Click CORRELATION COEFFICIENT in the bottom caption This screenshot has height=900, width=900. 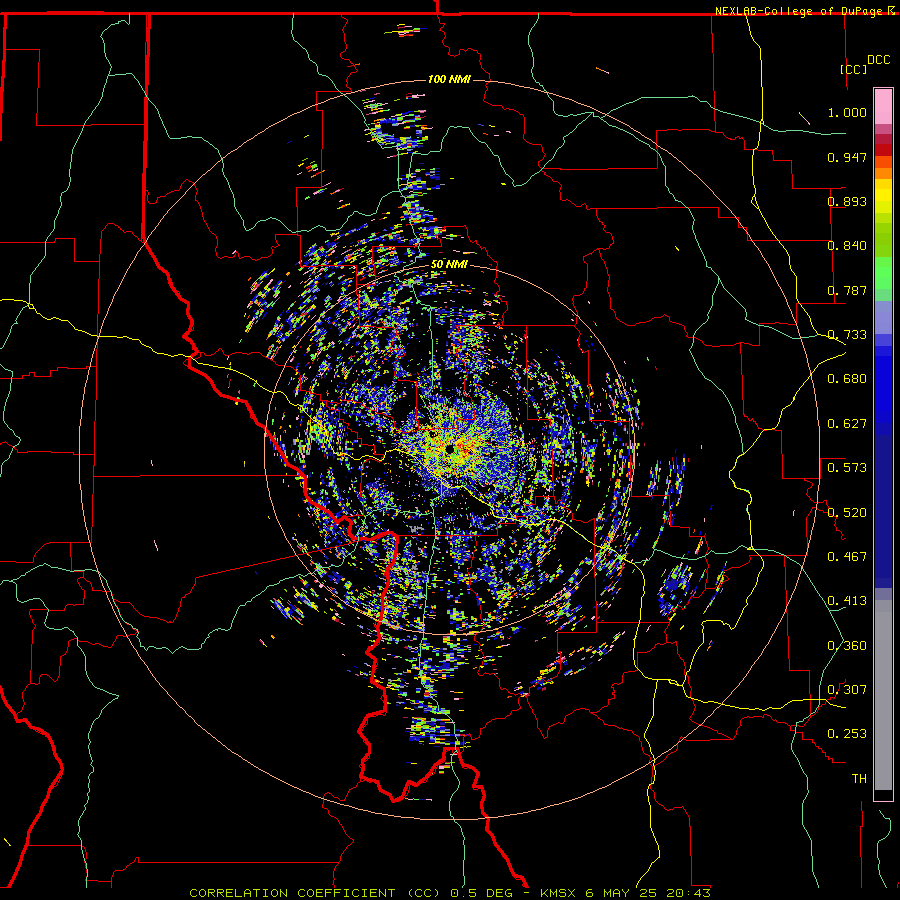click(x=292, y=893)
